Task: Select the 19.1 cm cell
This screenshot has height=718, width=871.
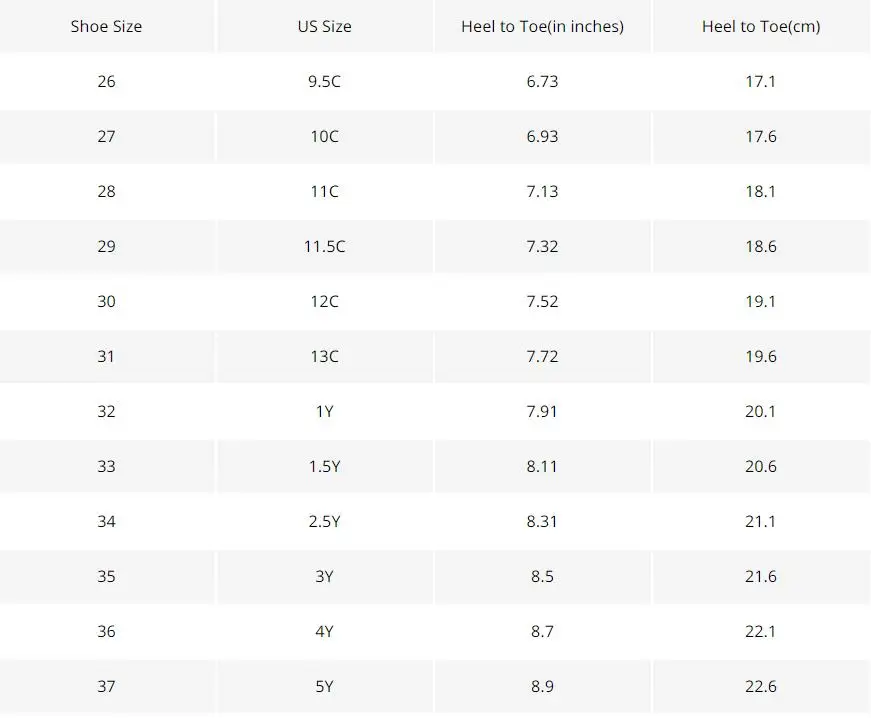Action: [760, 302]
